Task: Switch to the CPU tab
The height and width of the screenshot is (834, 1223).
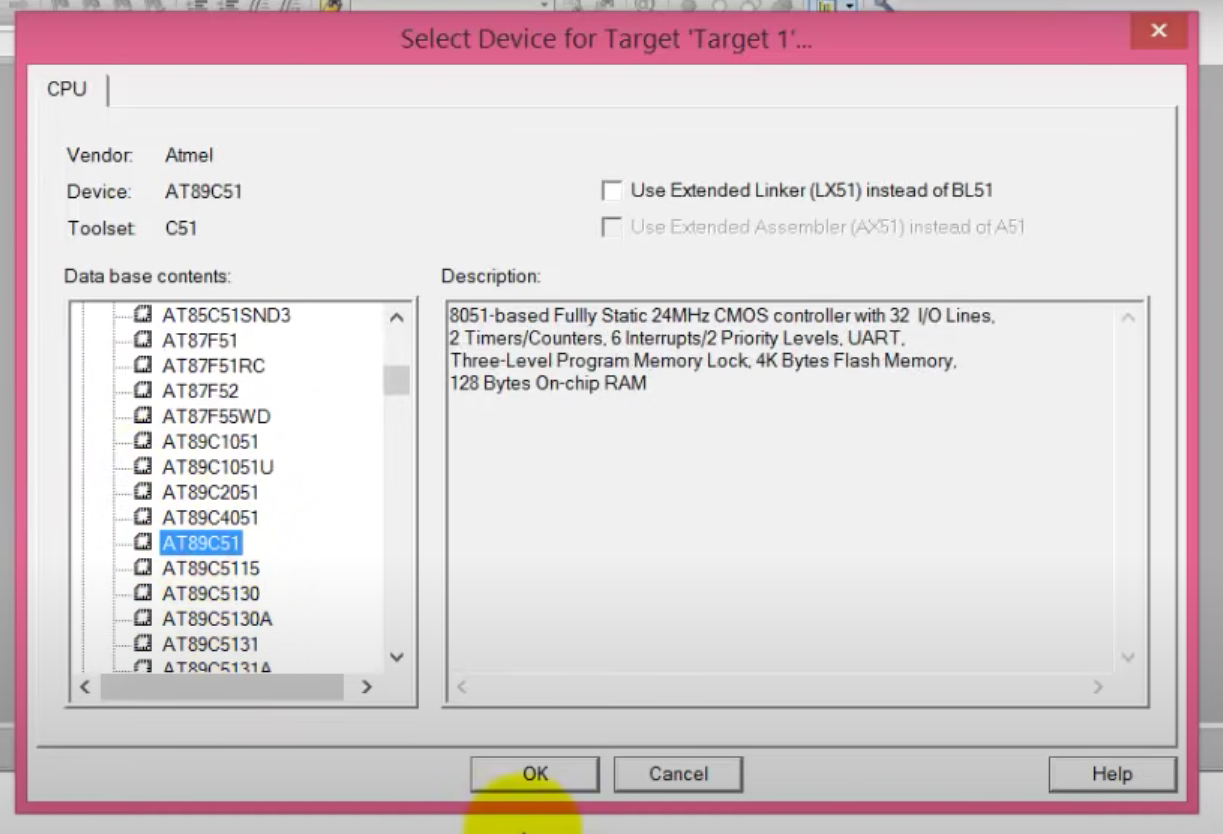Action: coord(67,89)
